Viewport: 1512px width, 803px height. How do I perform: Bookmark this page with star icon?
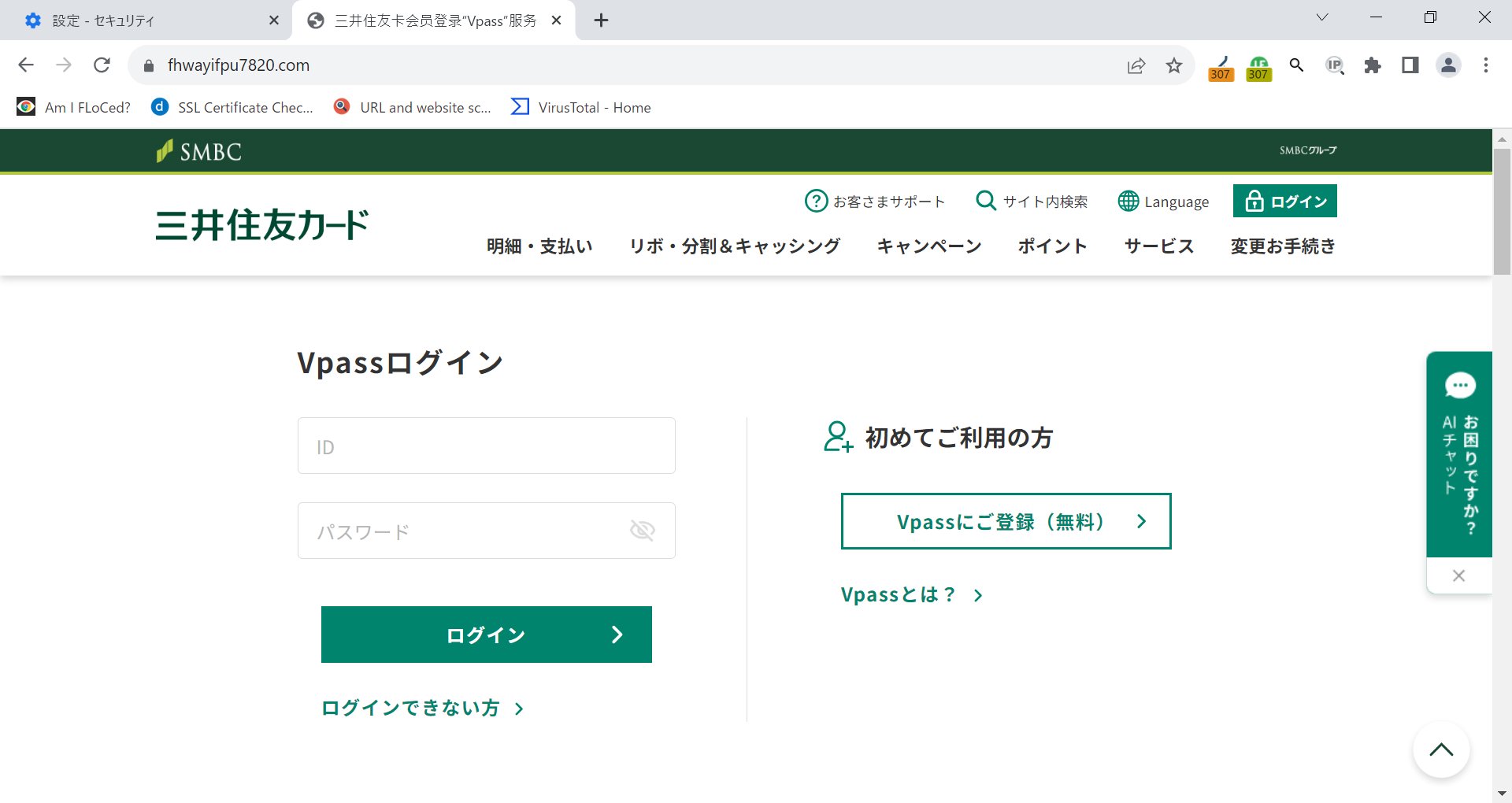coord(1174,65)
